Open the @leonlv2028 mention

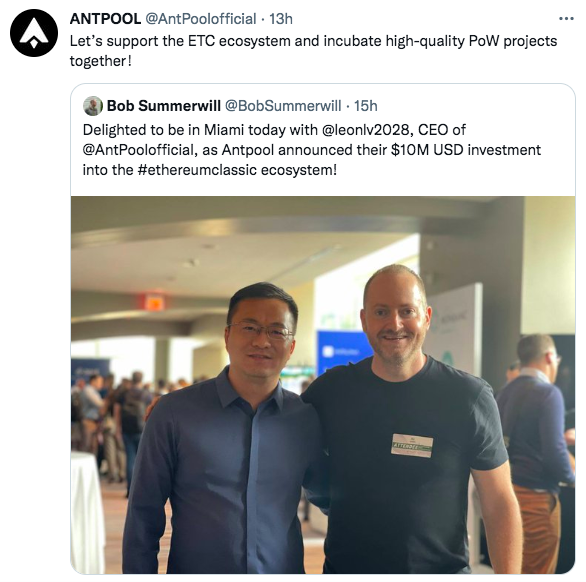[x=366, y=130]
